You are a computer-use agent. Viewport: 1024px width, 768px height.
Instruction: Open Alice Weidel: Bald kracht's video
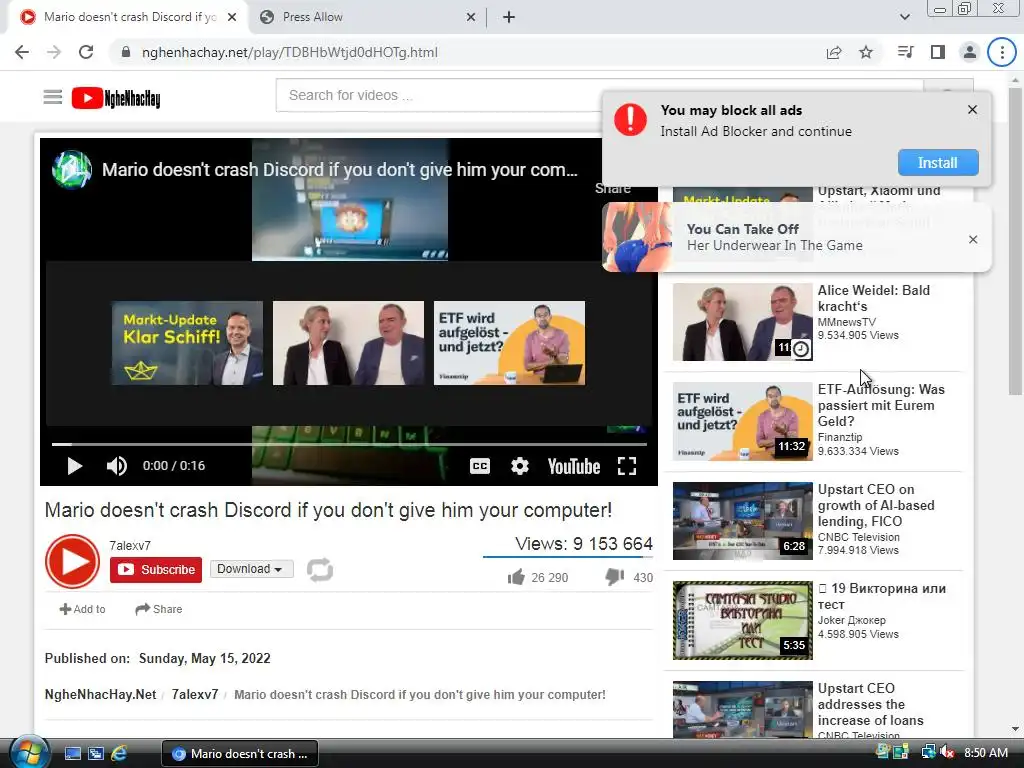(874, 298)
